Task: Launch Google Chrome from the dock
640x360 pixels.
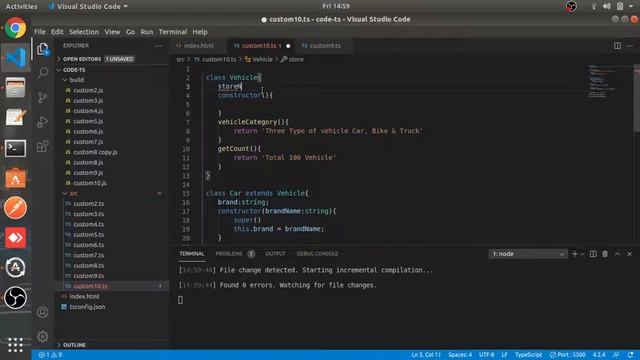Action: click(x=16, y=28)
